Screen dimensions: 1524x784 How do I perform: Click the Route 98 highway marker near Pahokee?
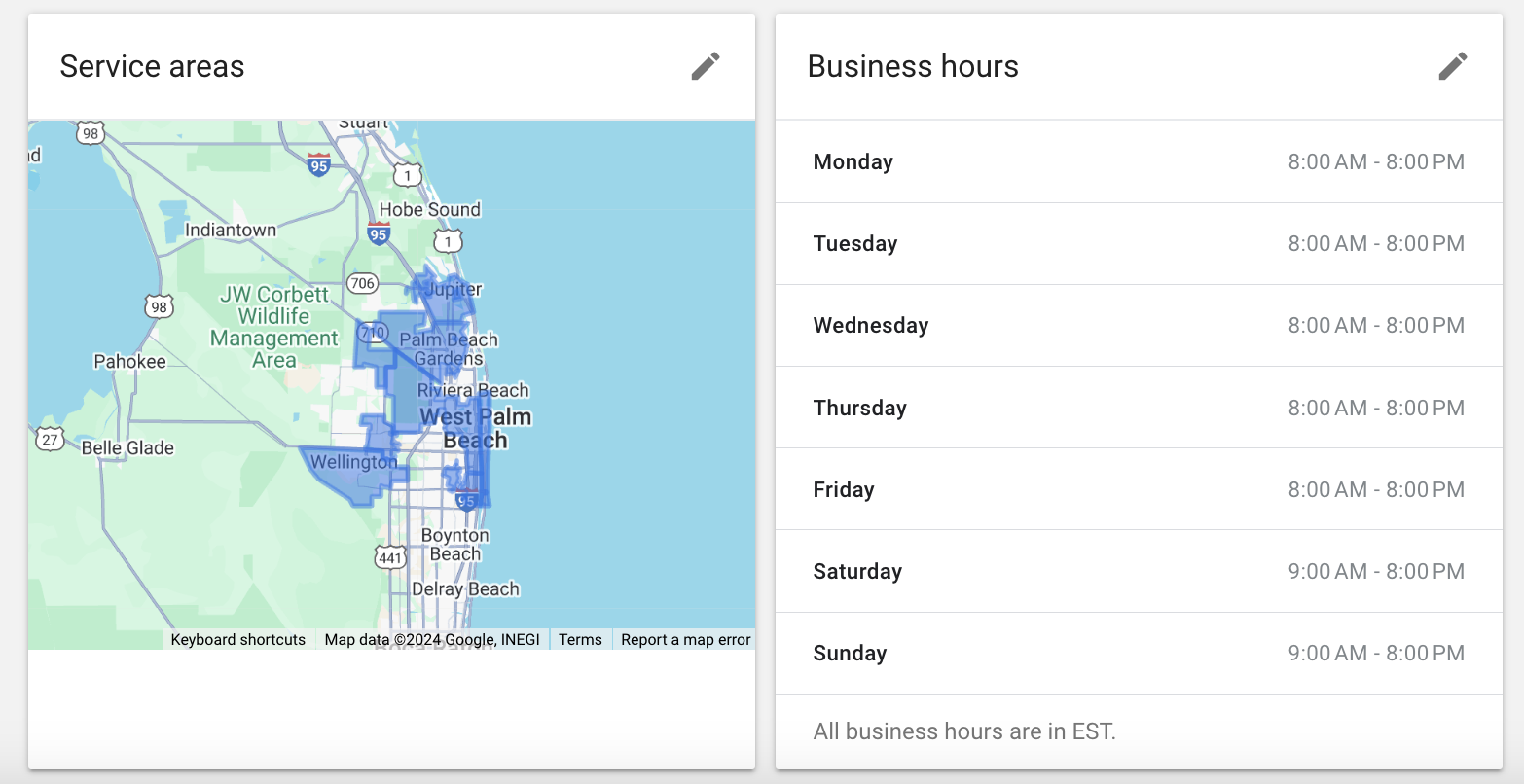coord(159,306)
